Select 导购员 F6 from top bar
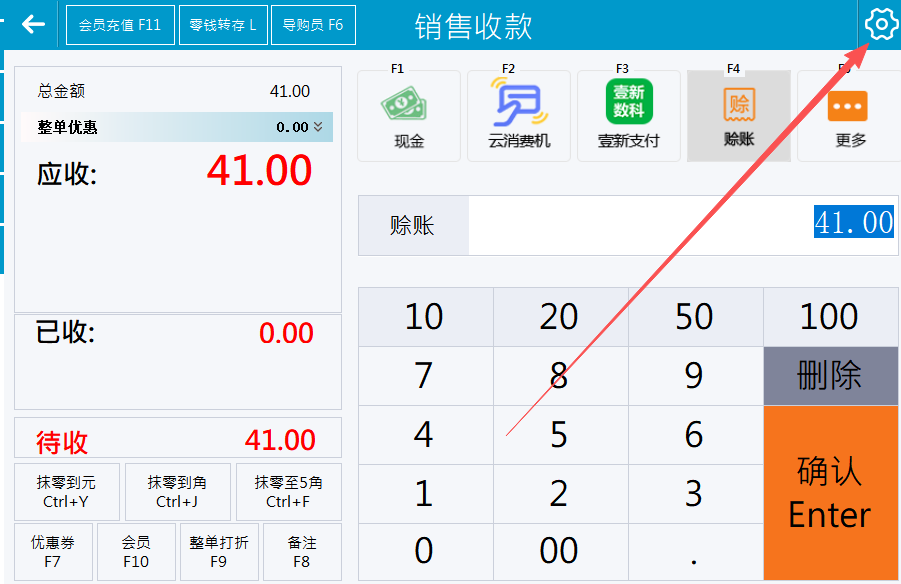Image resolution: width=901 pixels, height=584 pixels. [x=312, y=25]
